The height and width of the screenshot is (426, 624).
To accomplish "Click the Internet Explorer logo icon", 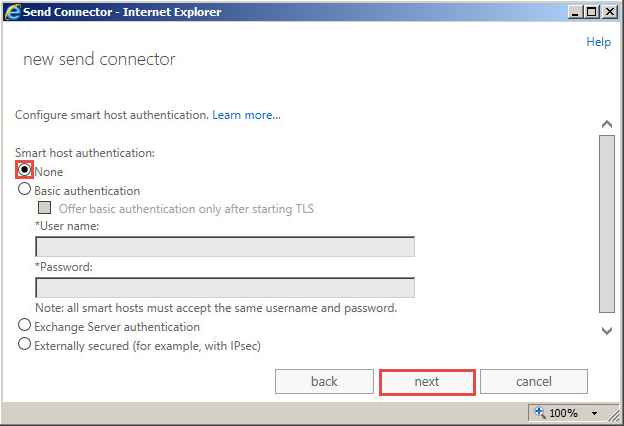I will (12, 11).
